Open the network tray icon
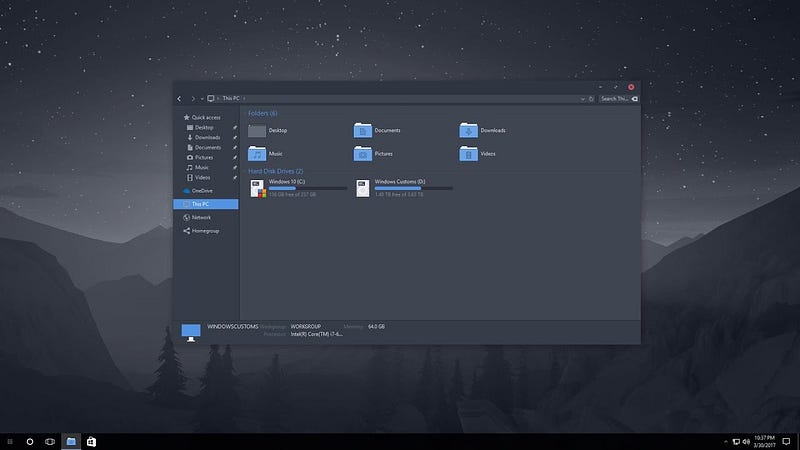800x450 pixels. [736, 442]
